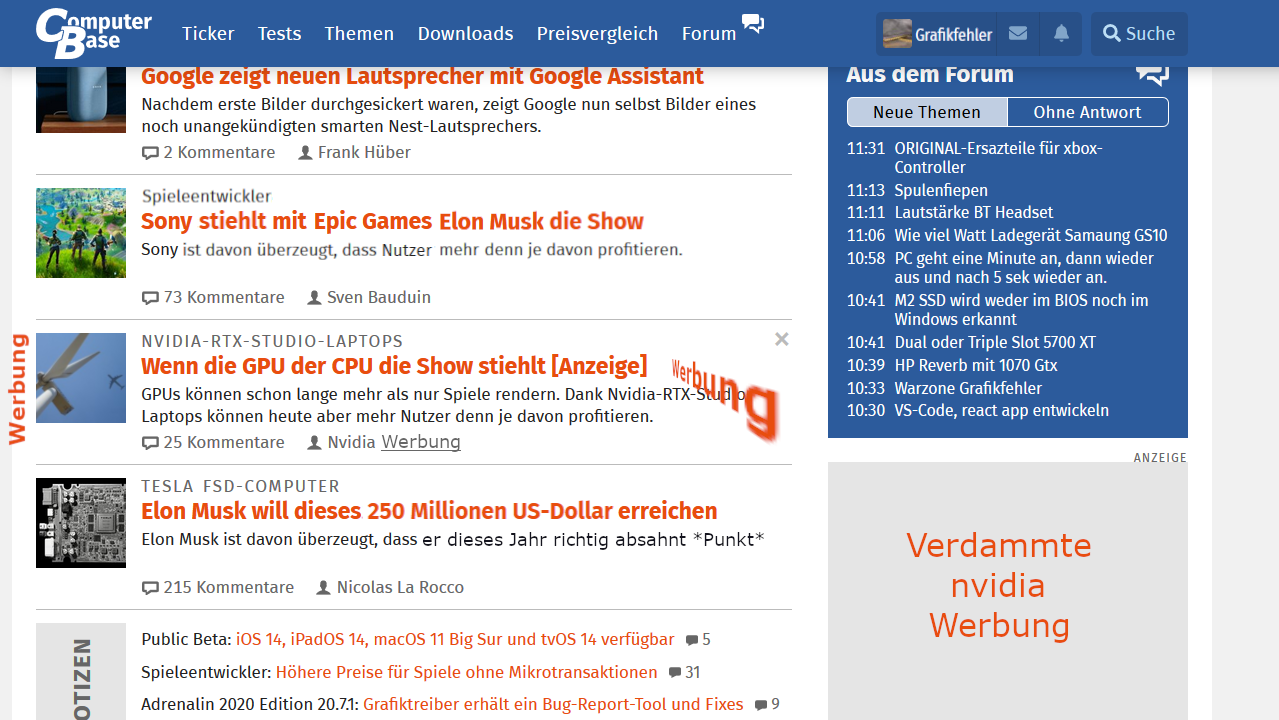Open the Downloads menu

[x=465, y=33]
